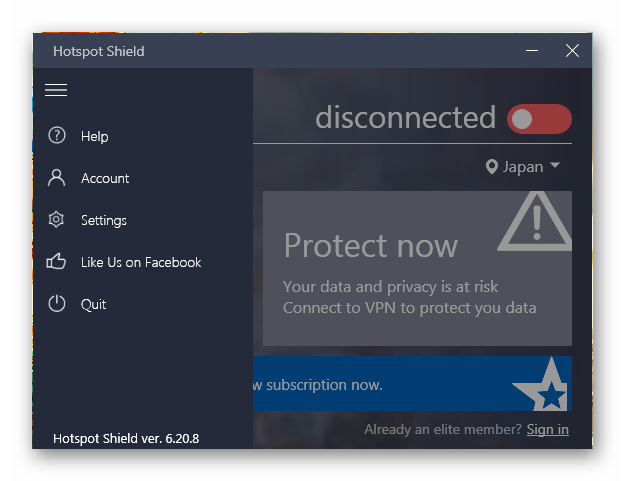Screen dimensions: 625x481
Task: Click the Account person icon
Action: pyautogui.click(x=57, y=178)
